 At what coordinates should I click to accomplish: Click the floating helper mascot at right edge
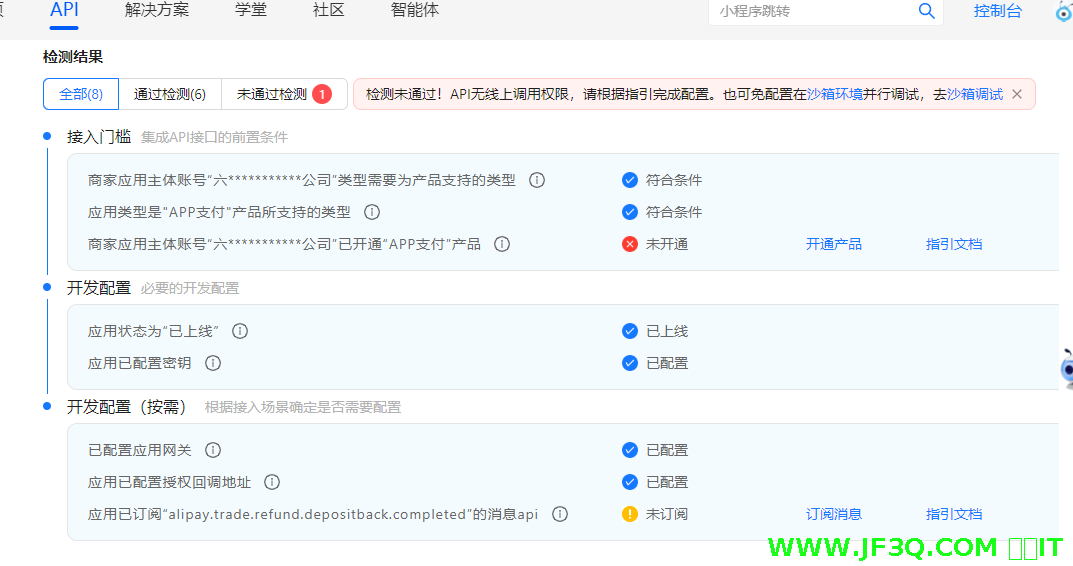[1066, 370]
